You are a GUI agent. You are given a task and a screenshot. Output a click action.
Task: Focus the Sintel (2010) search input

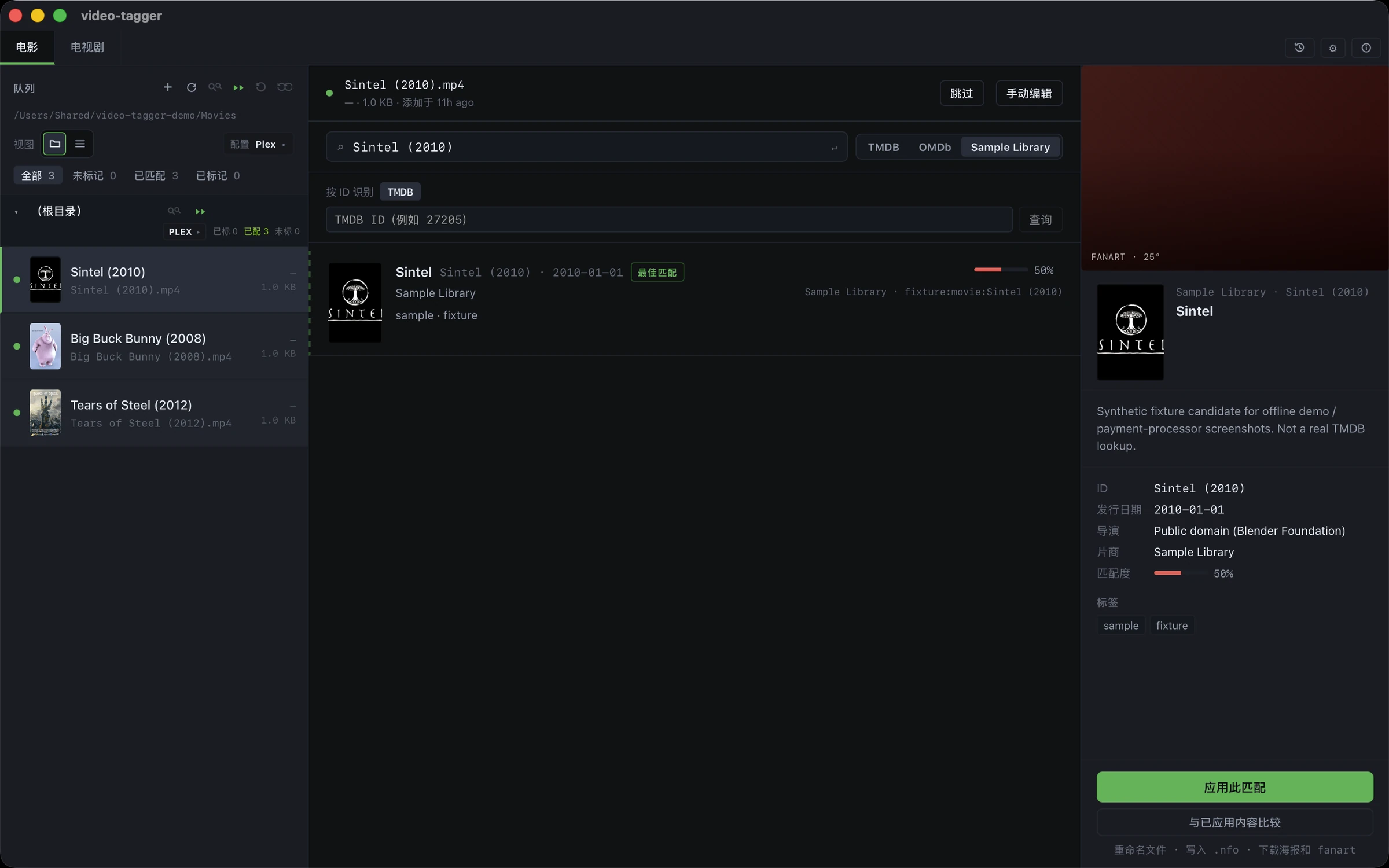[587, 147]
